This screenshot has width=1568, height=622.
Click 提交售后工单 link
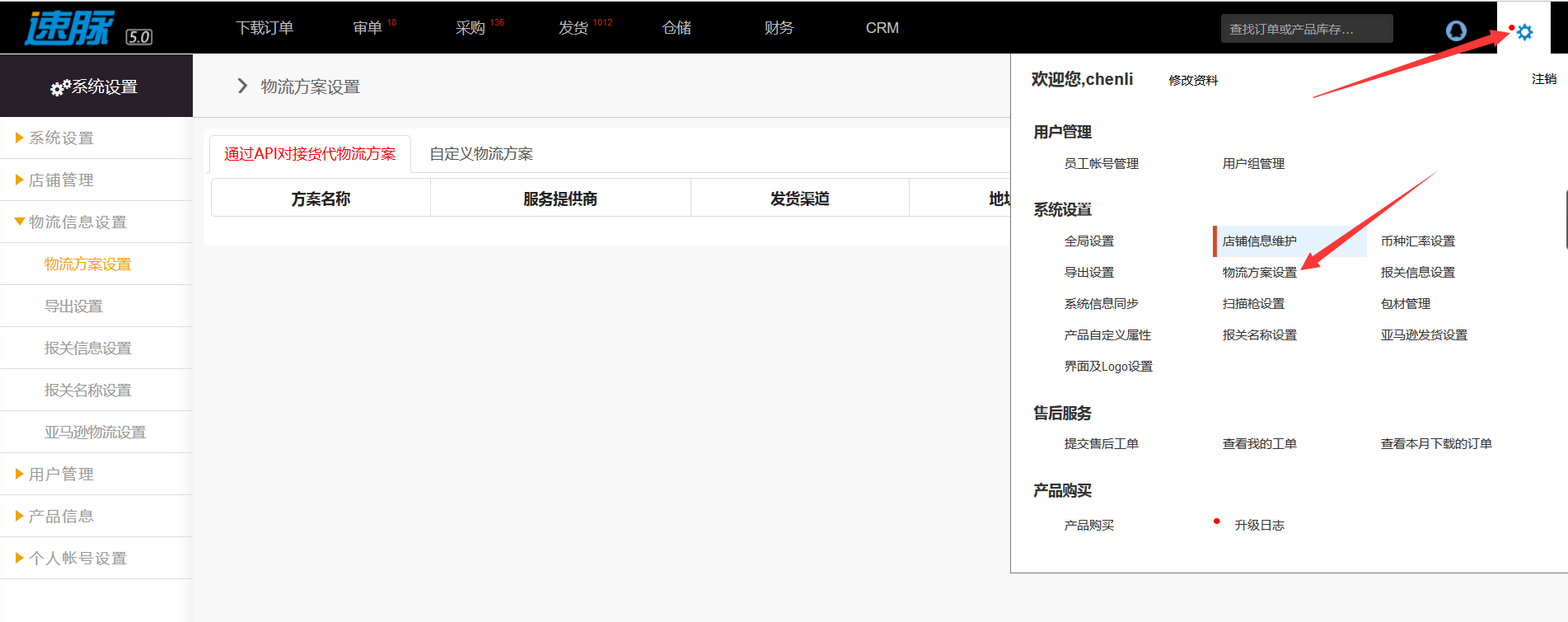1102,444
